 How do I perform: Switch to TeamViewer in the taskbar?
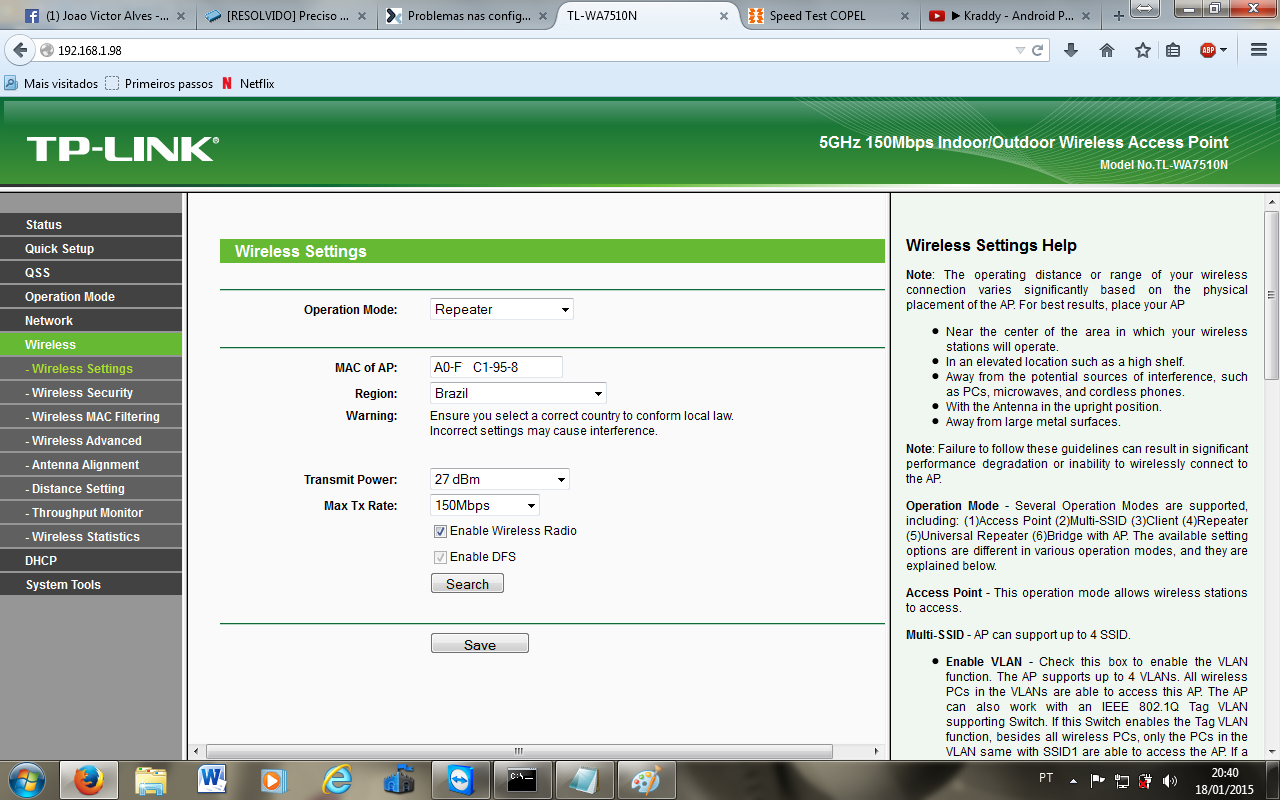pos(462,780)
